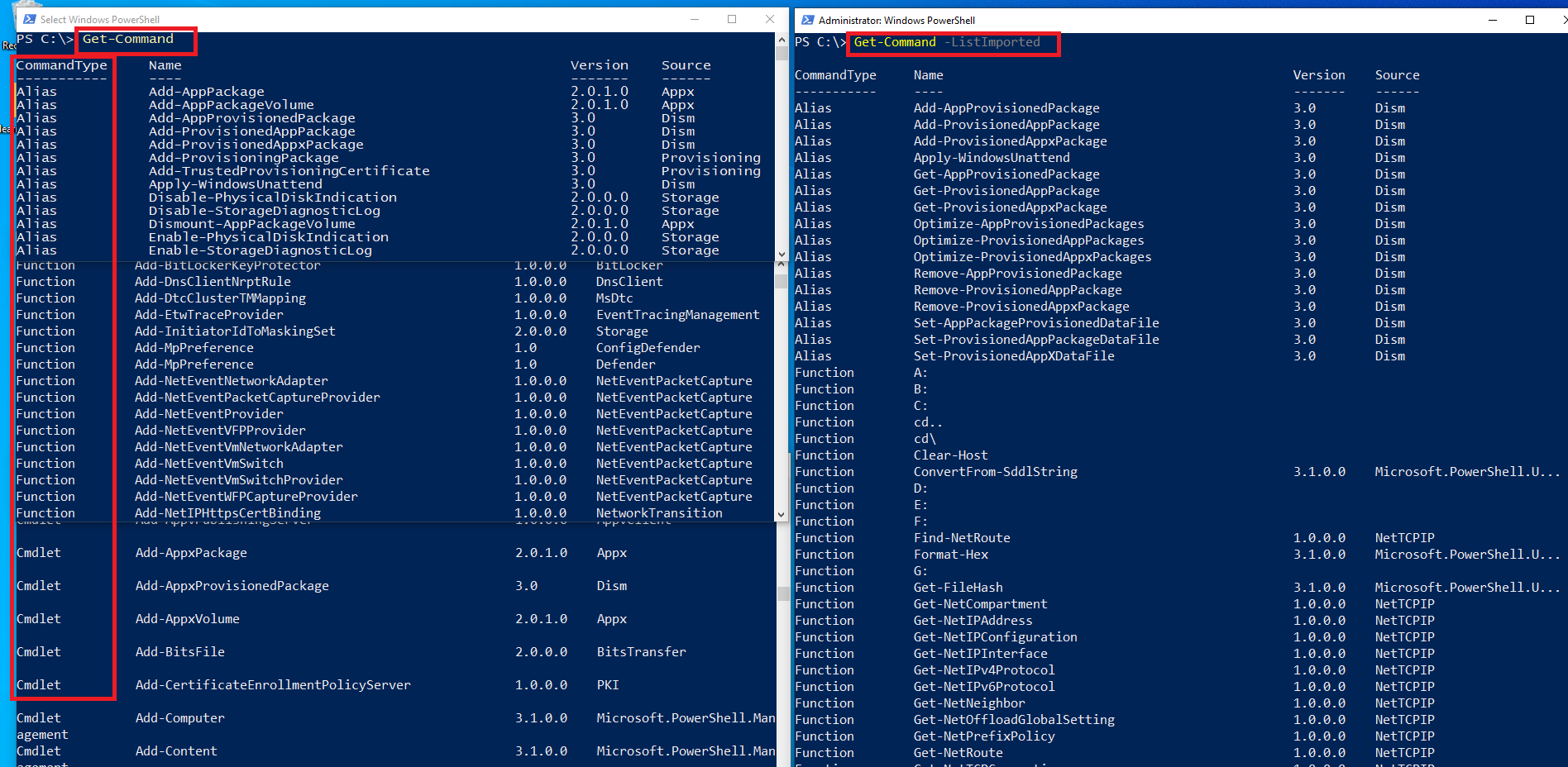Select the Add-AppxPackage cmdlet row
The height and width of the screenshot is (767, 1568).
(x=191, y=552)
